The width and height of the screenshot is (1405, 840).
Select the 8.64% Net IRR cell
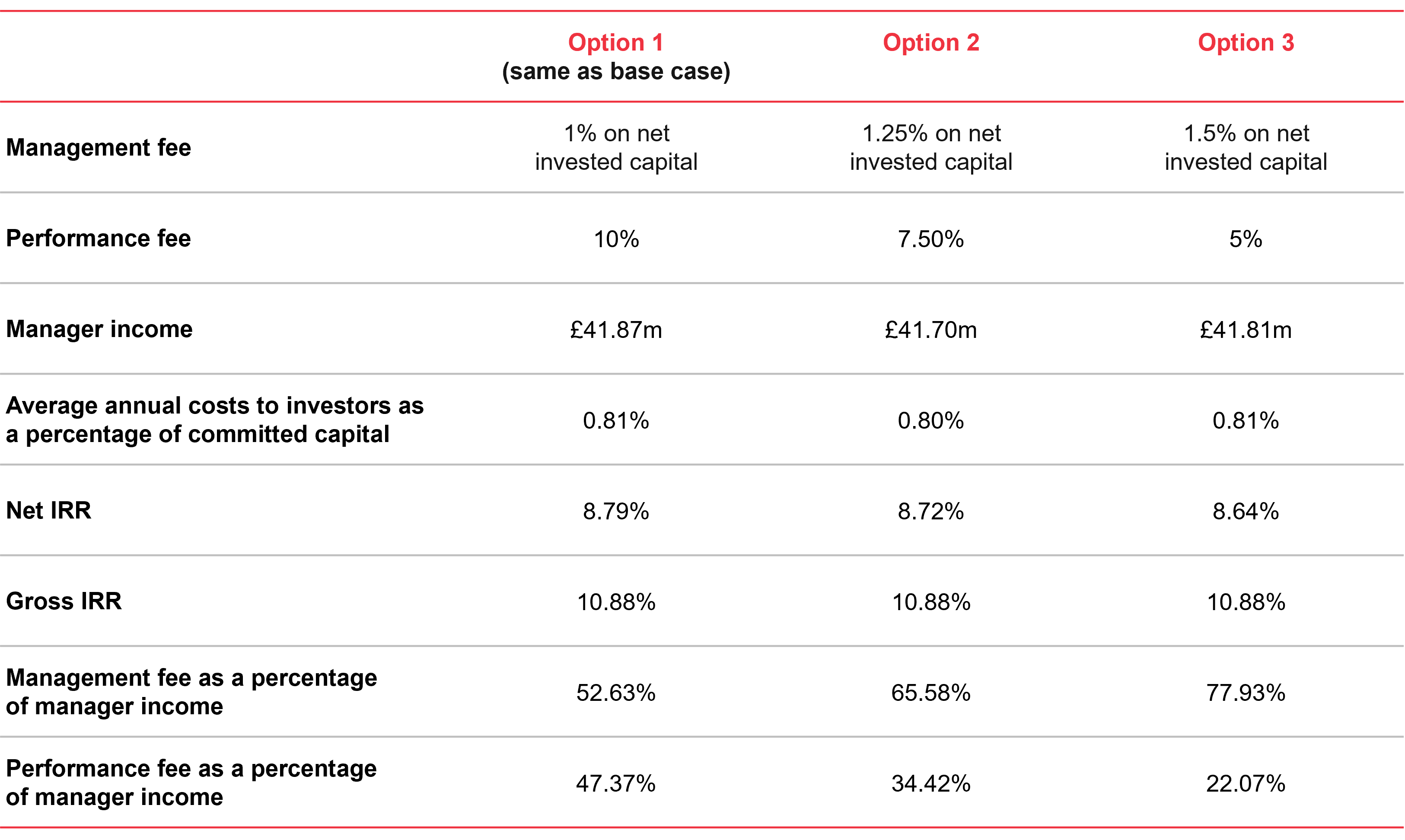[1246, 511]
